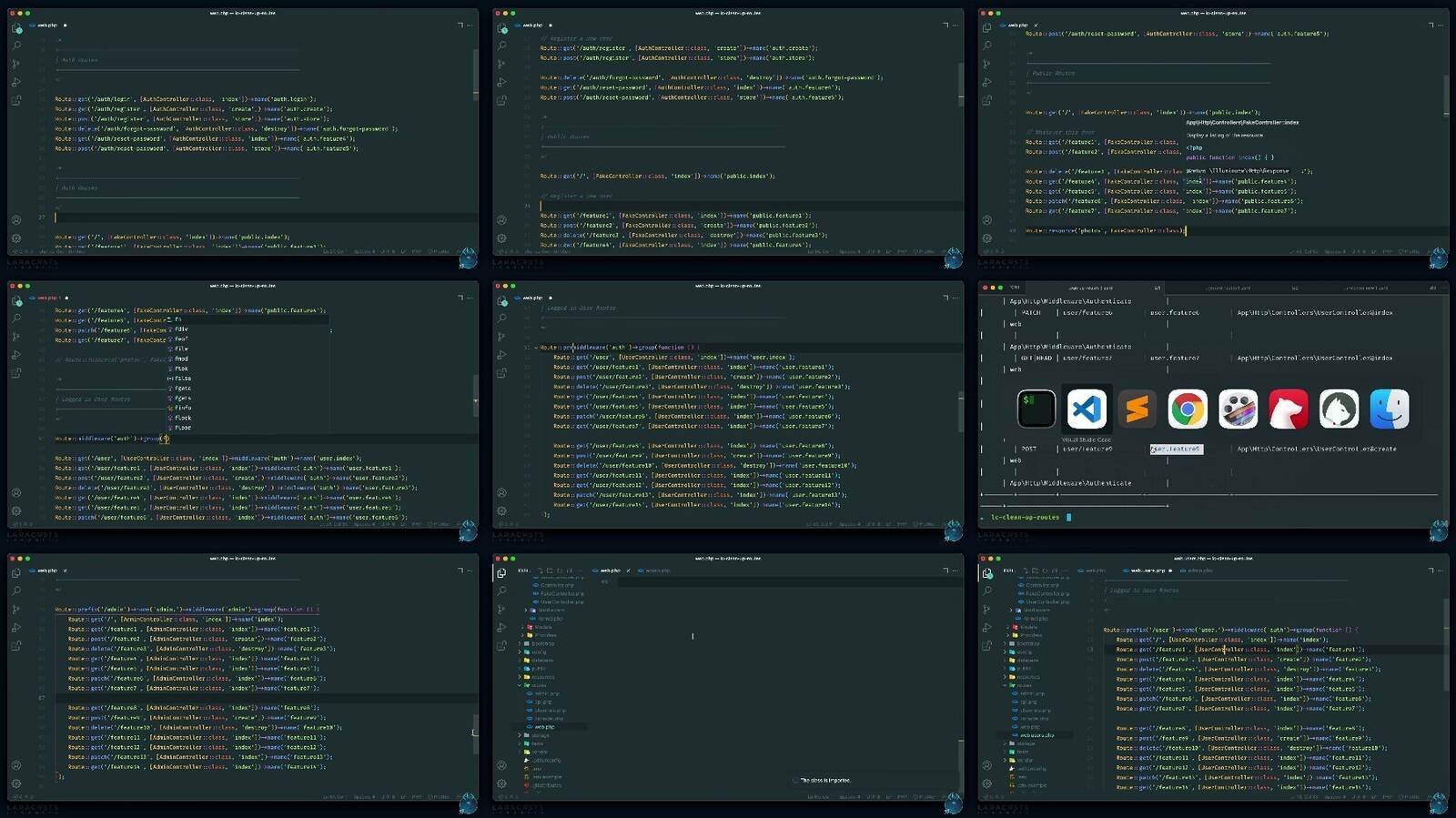Select the web-users.php tab in the bottom-right window
This screenshot has height=818, width=1456.
tap(1148, 571)
